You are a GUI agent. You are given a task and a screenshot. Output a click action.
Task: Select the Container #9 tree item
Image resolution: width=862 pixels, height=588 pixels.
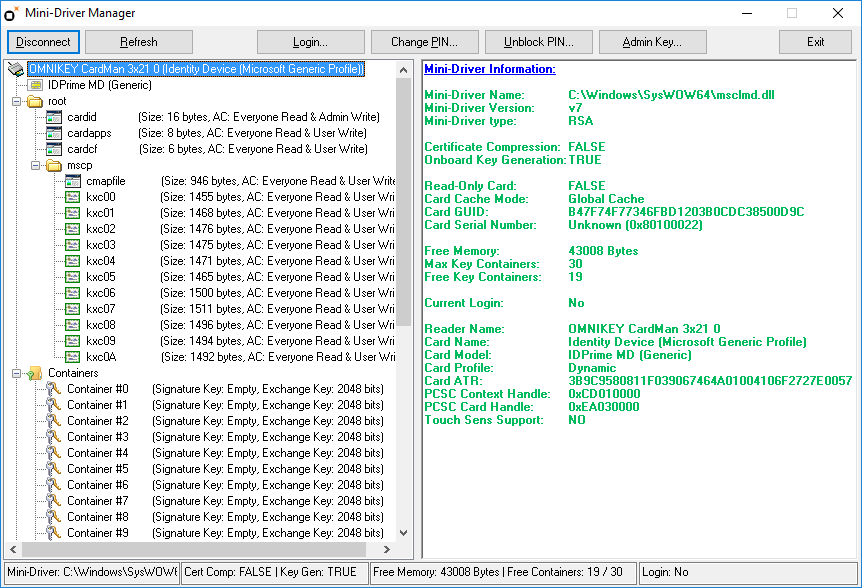(x=225, y=533)
